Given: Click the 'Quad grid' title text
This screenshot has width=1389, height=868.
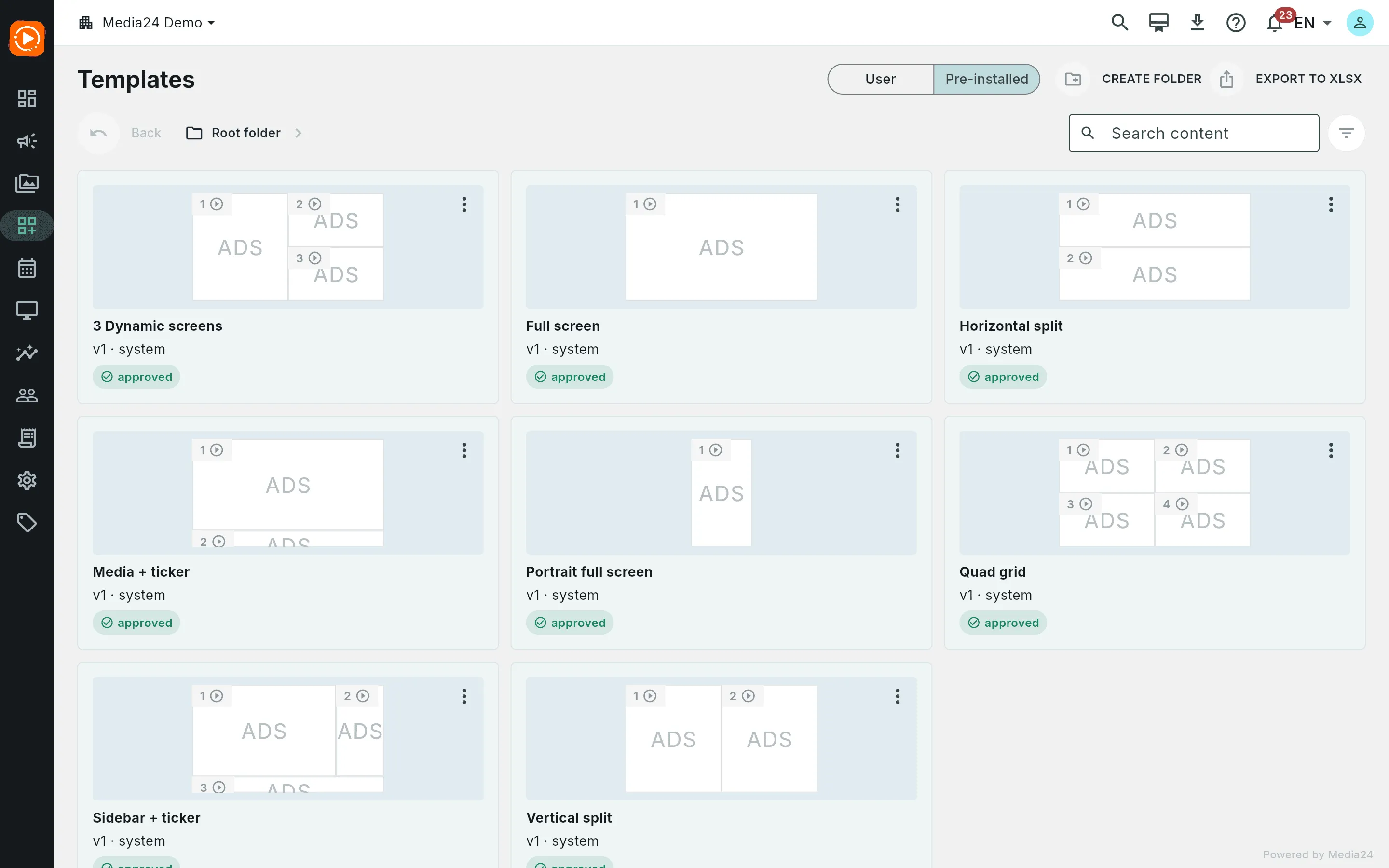Looking at the screenshot, I should click(x=993, y=572).
